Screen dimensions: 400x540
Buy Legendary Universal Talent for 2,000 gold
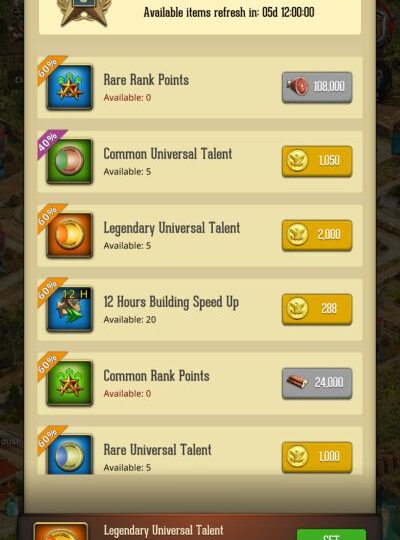click(x=317, y=235)
